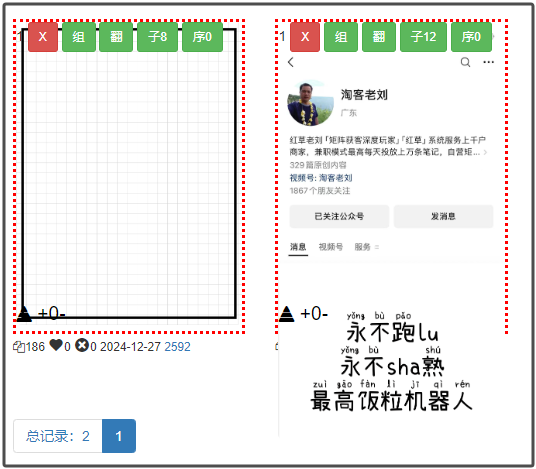Screen dimensions: 536x469
Task: Select the 视频号 tab
Action: [x=331, y=247]
